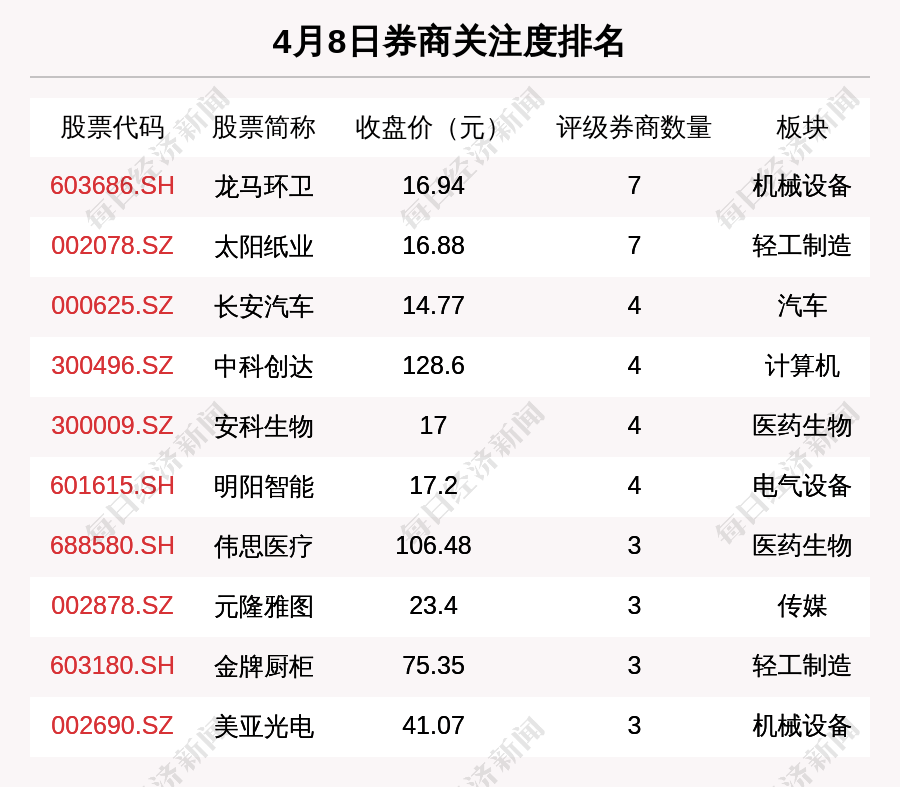This screenshot has width=900, height=787.
Task: Select the stock name 龙马环卫
Action: (x=264, y=187)
